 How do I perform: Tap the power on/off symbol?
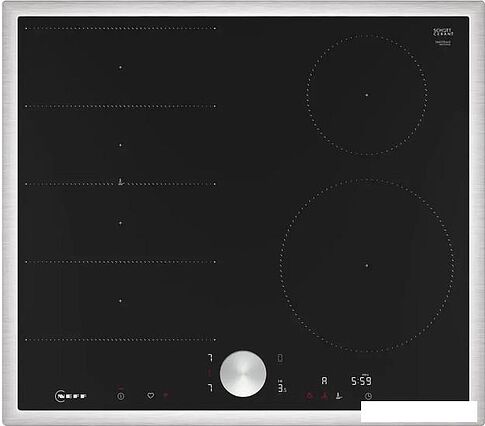coord(121,396)
